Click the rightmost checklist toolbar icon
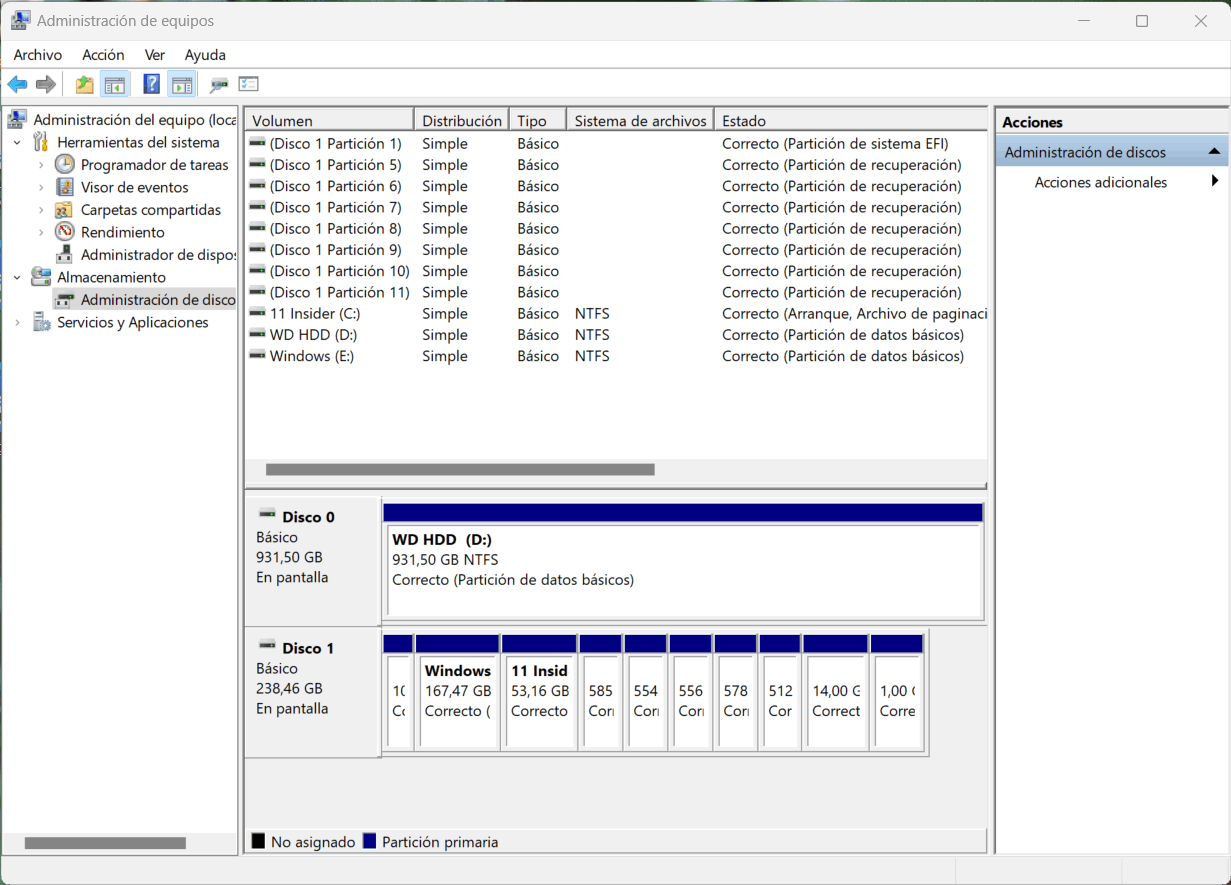This screenshot has height=885, width=1231. point(249,84)
